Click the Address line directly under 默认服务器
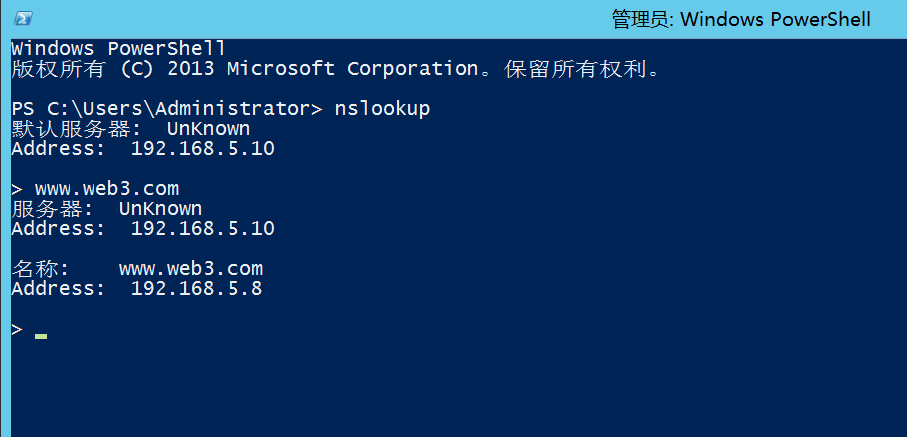 pos(142,149)
